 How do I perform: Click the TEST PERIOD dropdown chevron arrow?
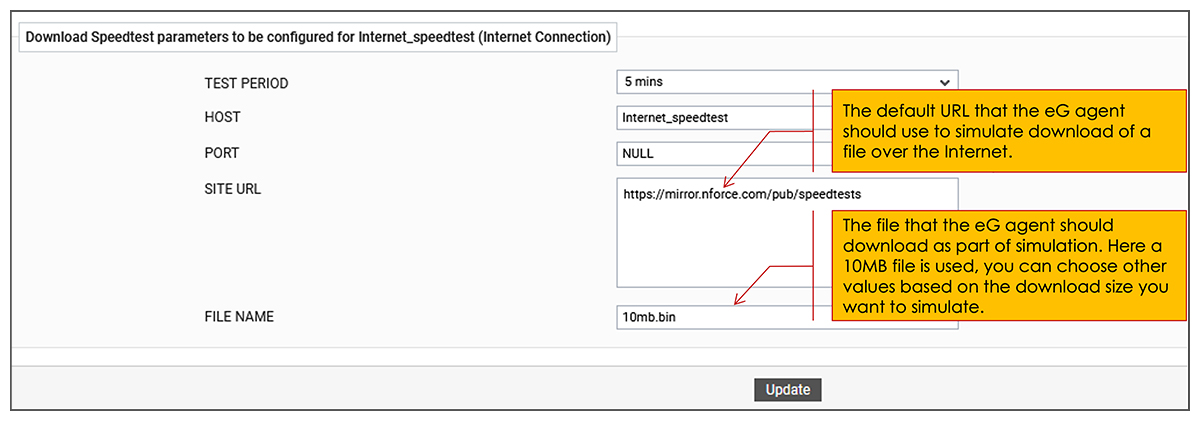[944, 83]
